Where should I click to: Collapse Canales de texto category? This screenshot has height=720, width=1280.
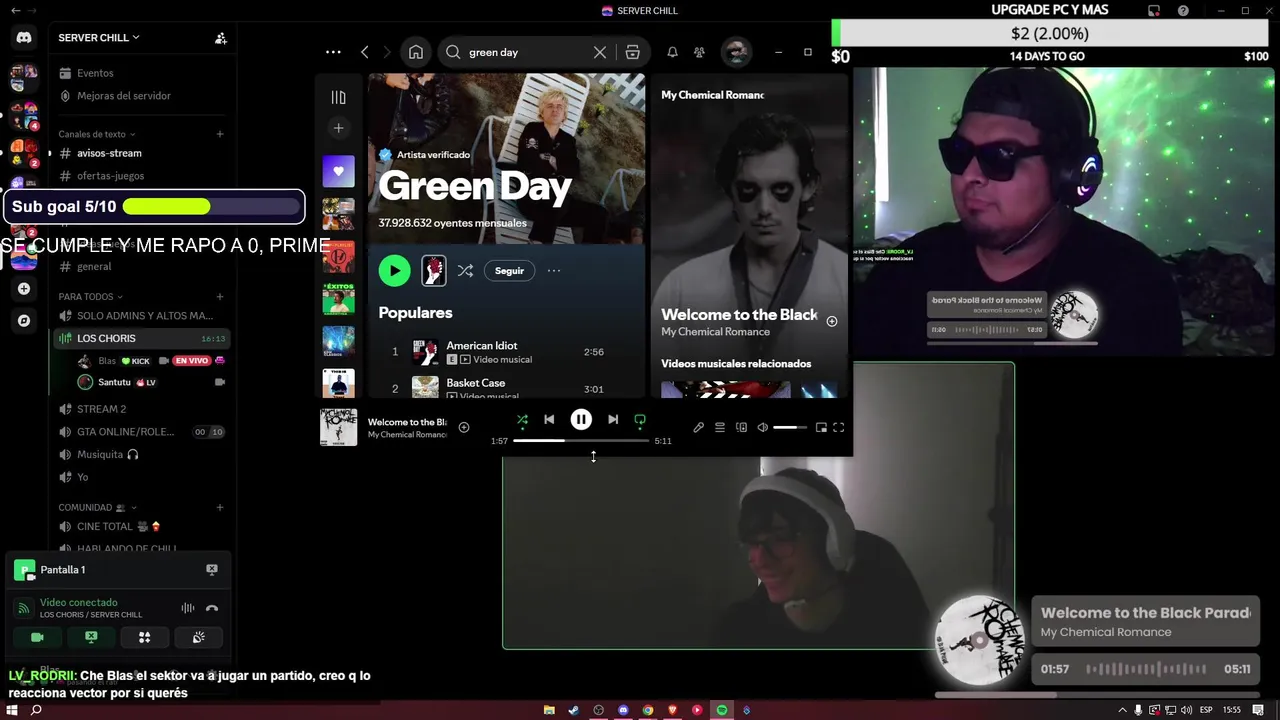97,134
